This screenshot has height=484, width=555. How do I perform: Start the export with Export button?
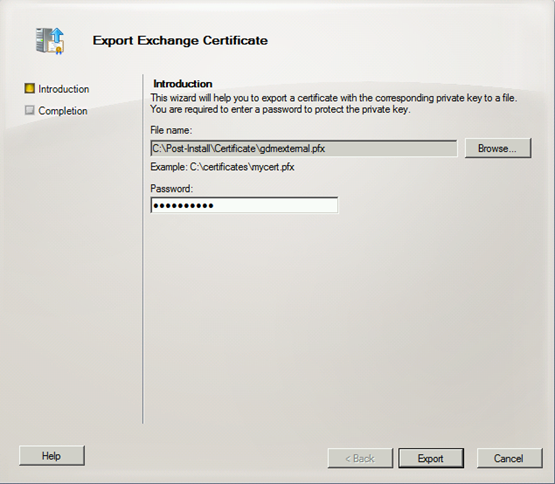pos(431,458)
